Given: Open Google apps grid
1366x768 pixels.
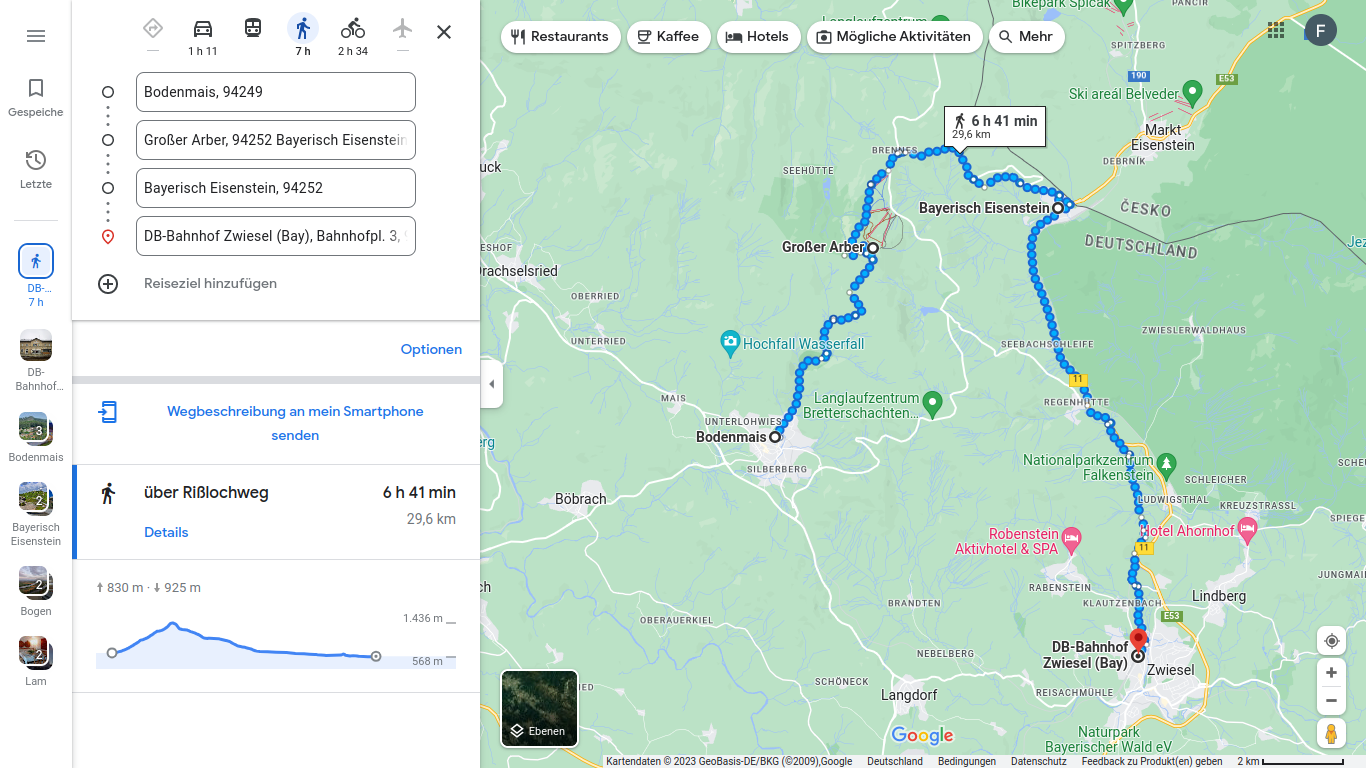Looking at the screenshot, I should click(1276, 30).
